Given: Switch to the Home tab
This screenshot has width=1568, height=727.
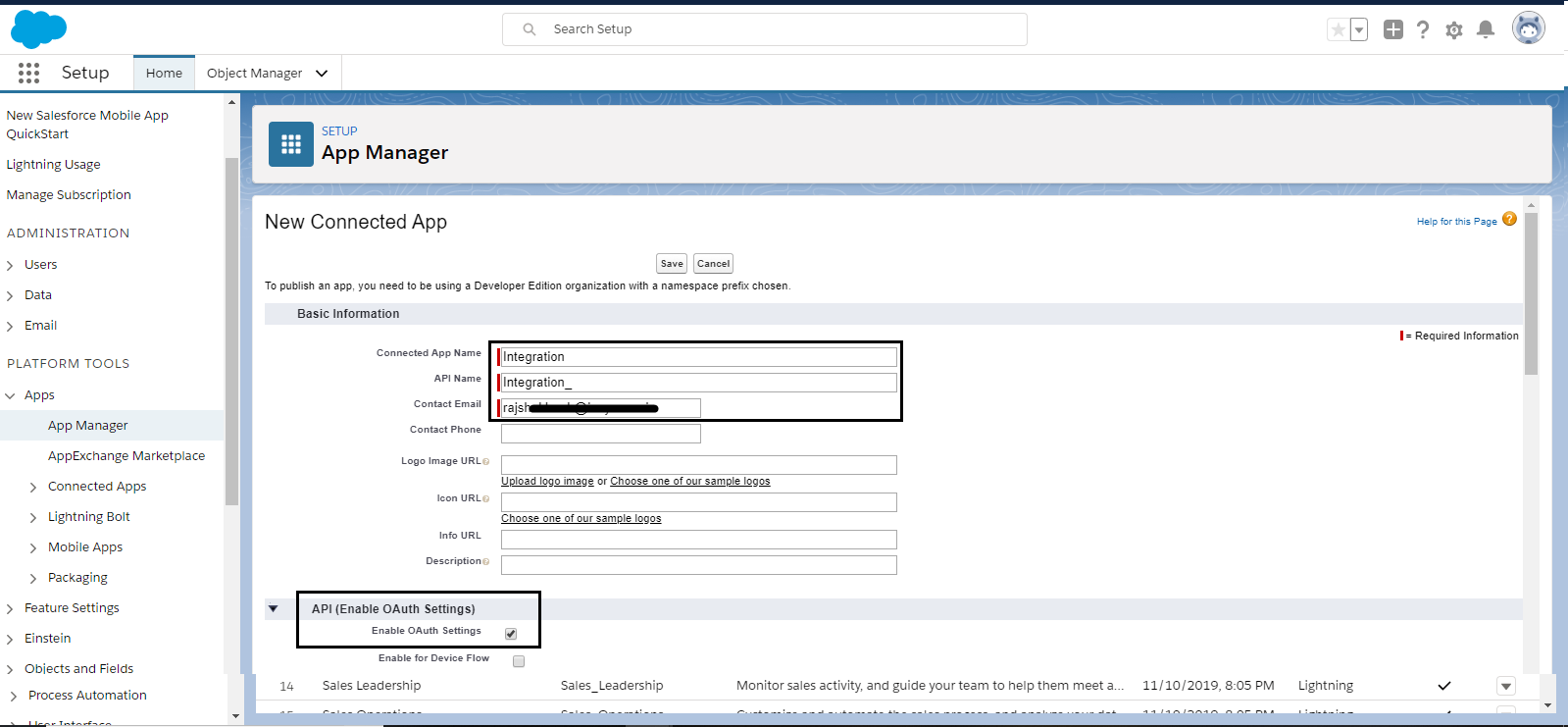Looking at the screenshot, I should [164, 73].
